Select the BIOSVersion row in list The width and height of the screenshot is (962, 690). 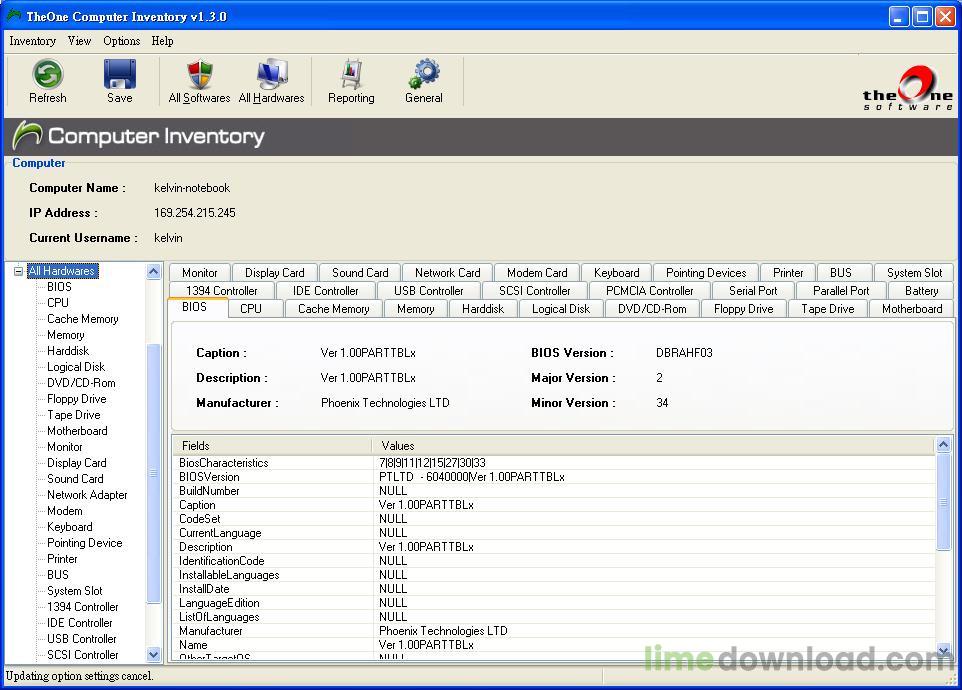point(210,477)
